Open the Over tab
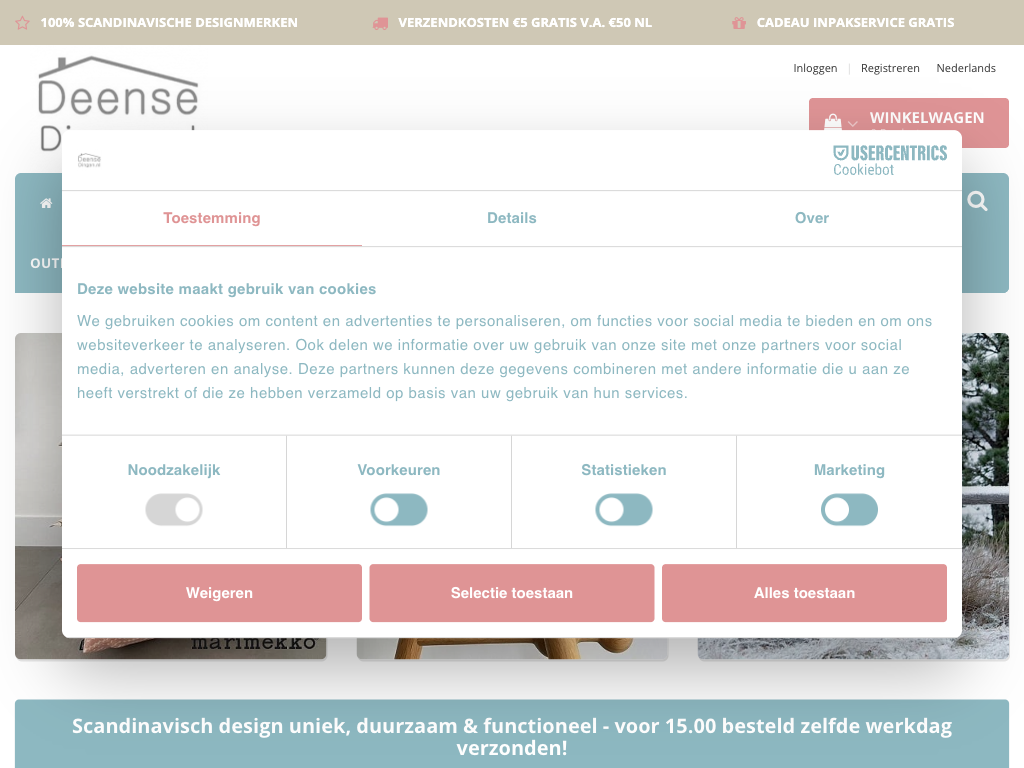Screen dimensions: 1024x768 point(812,218)
